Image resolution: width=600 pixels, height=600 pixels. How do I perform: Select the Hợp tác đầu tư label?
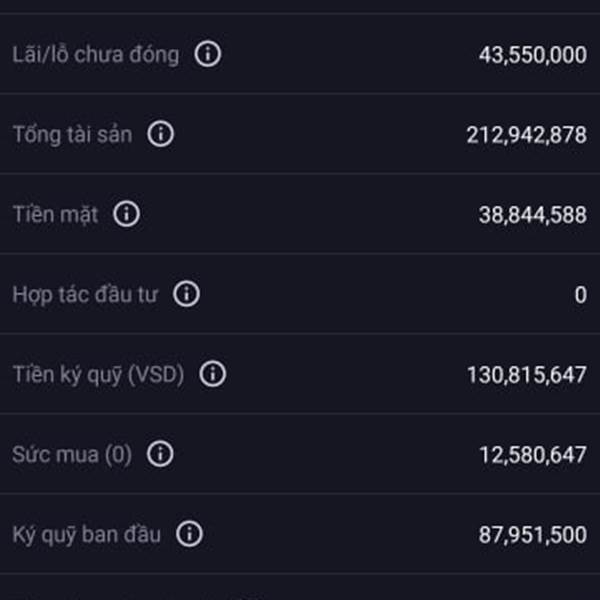click(x=85, y=295)
